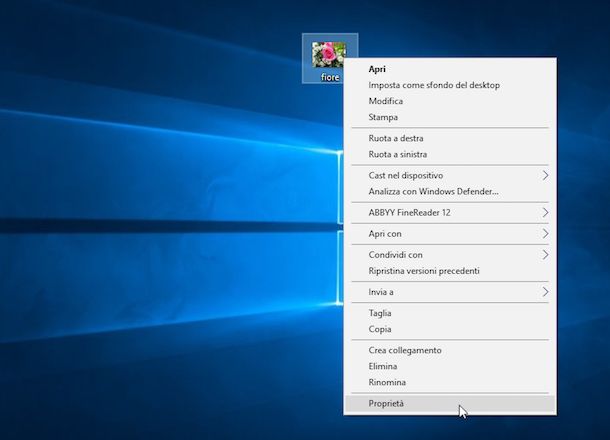Click the fiore image file icon
The width and height of the screenshot is (610, 440).
click(x=329, y=55)
